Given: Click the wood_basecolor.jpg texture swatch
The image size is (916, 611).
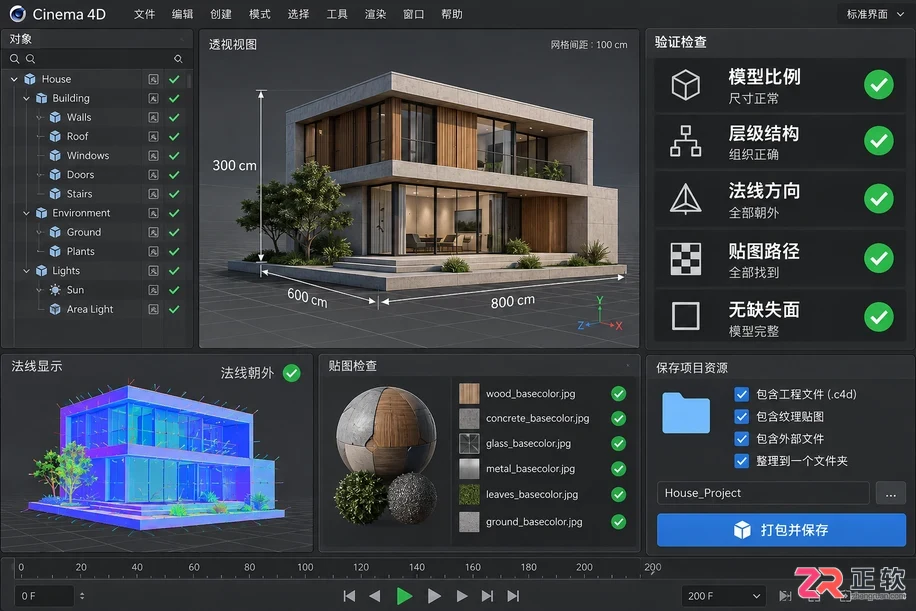Looking at the screenshot, I should [469, 394].
